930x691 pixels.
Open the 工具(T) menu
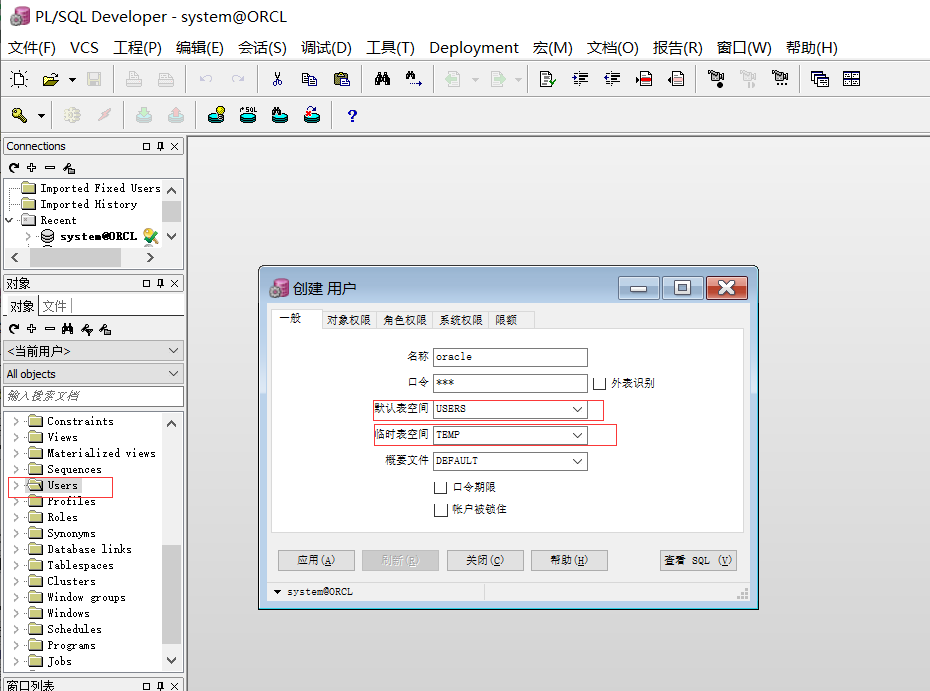[390, 47]
